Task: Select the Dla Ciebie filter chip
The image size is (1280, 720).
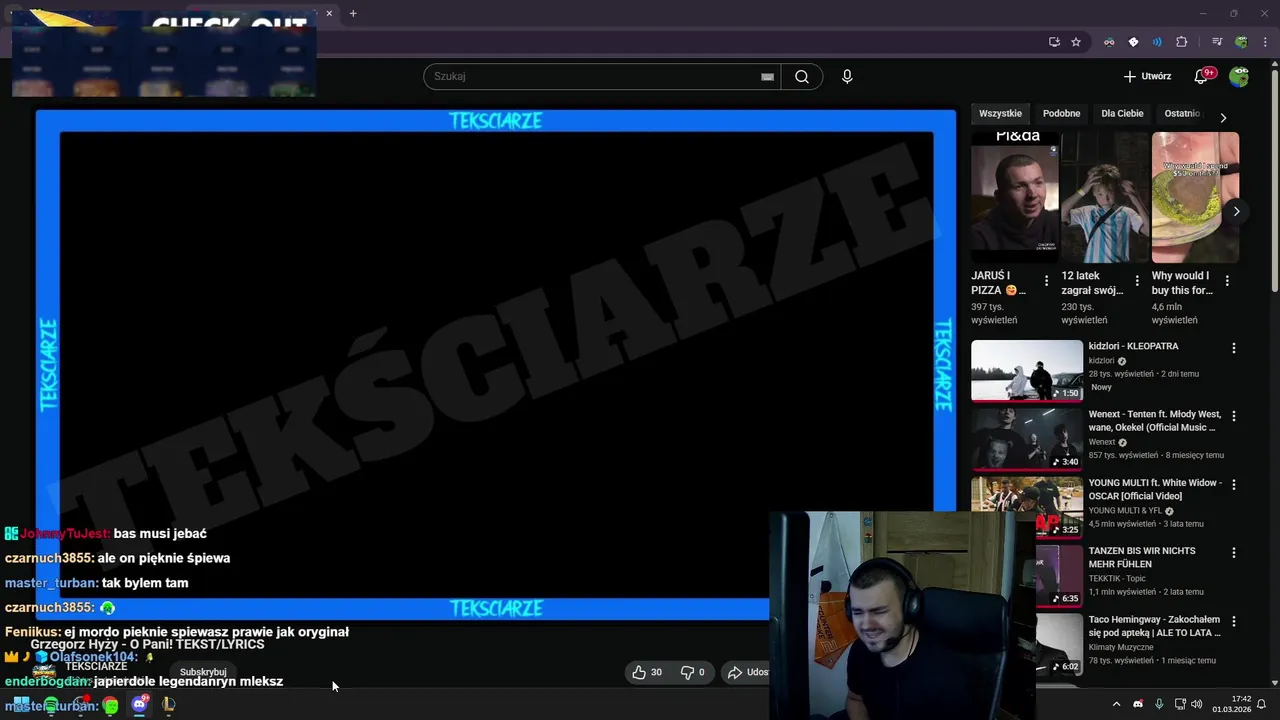Action: coord(1122,114)
